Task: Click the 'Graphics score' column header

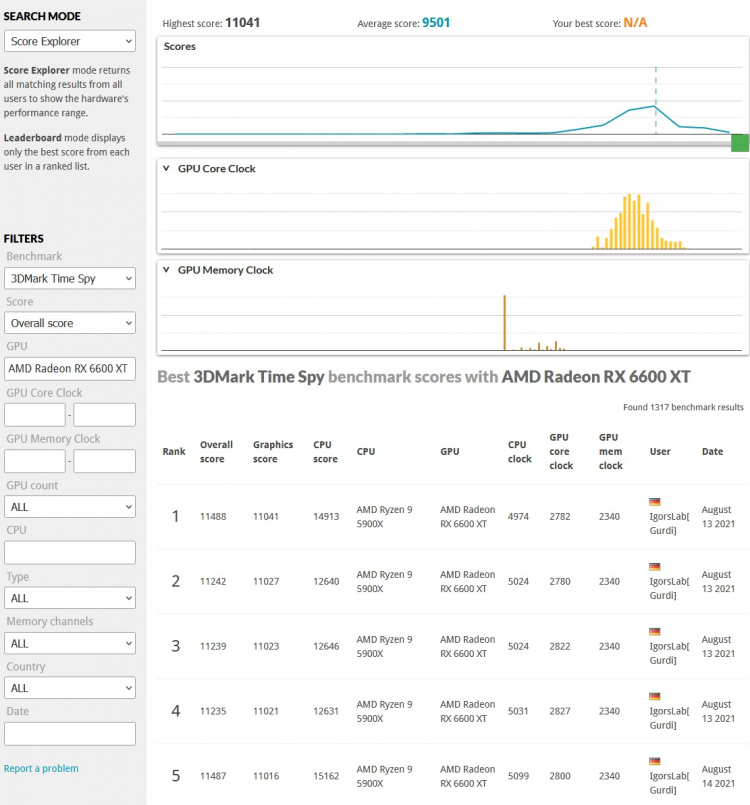Action: click(273, 451)
